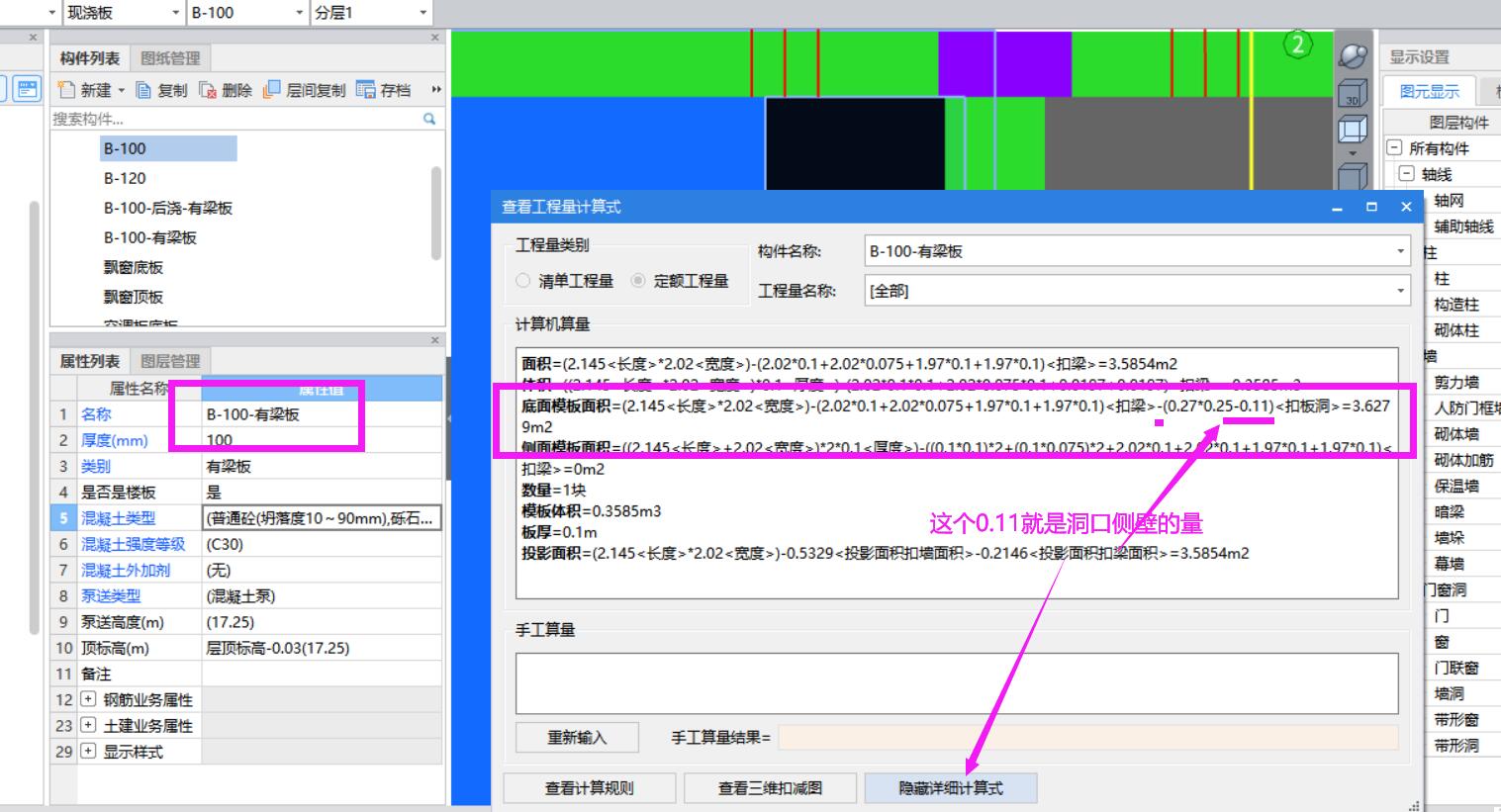Select B-100-后浇-有梁板 in component list

pyautogui.click(x=168, y=208)
